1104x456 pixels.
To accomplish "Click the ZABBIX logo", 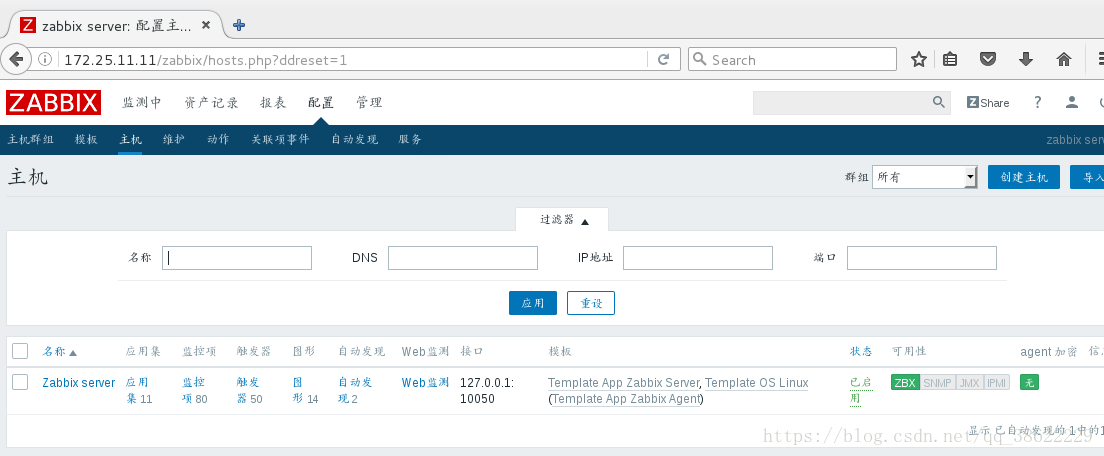I will 54,103.
